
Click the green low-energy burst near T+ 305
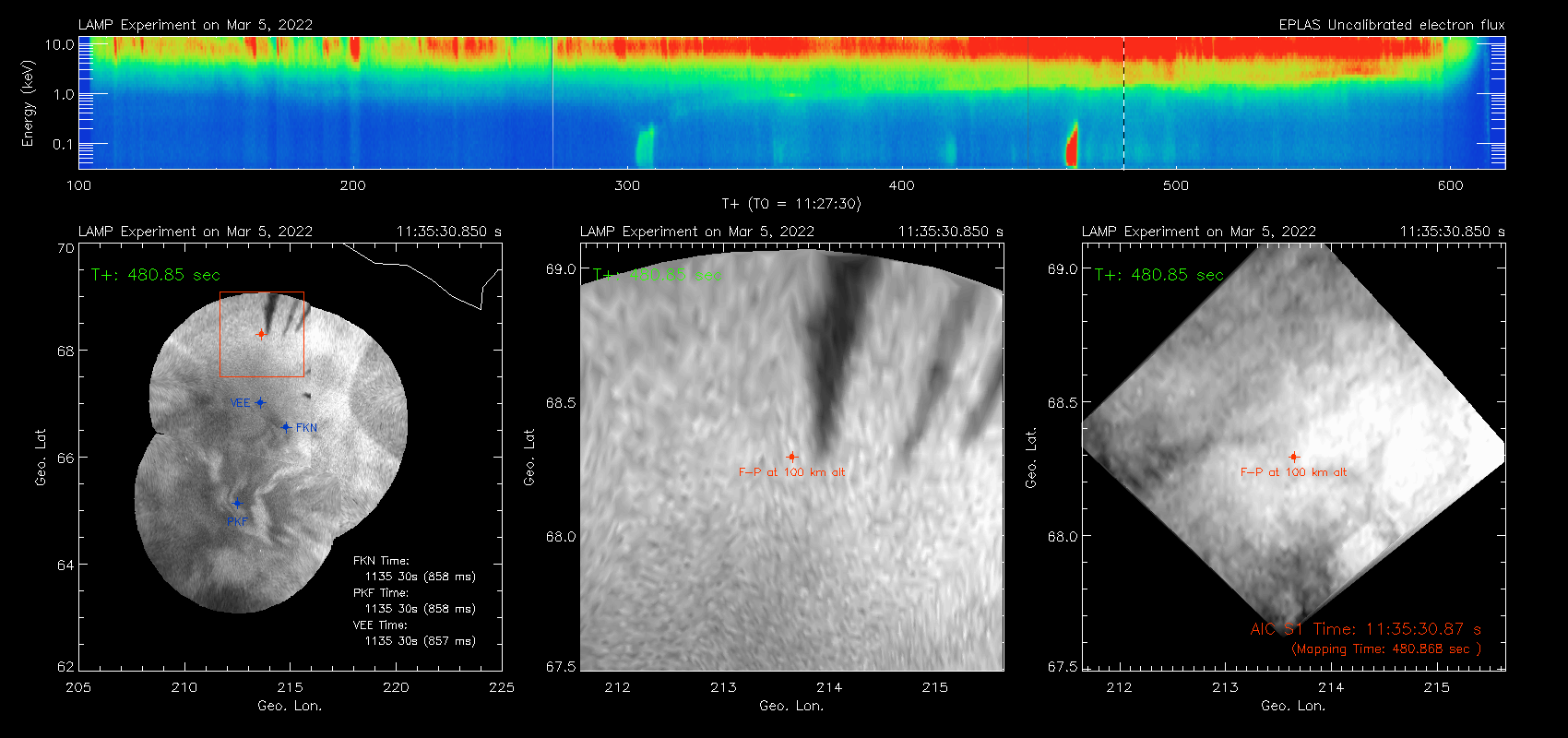click(644, 146)
